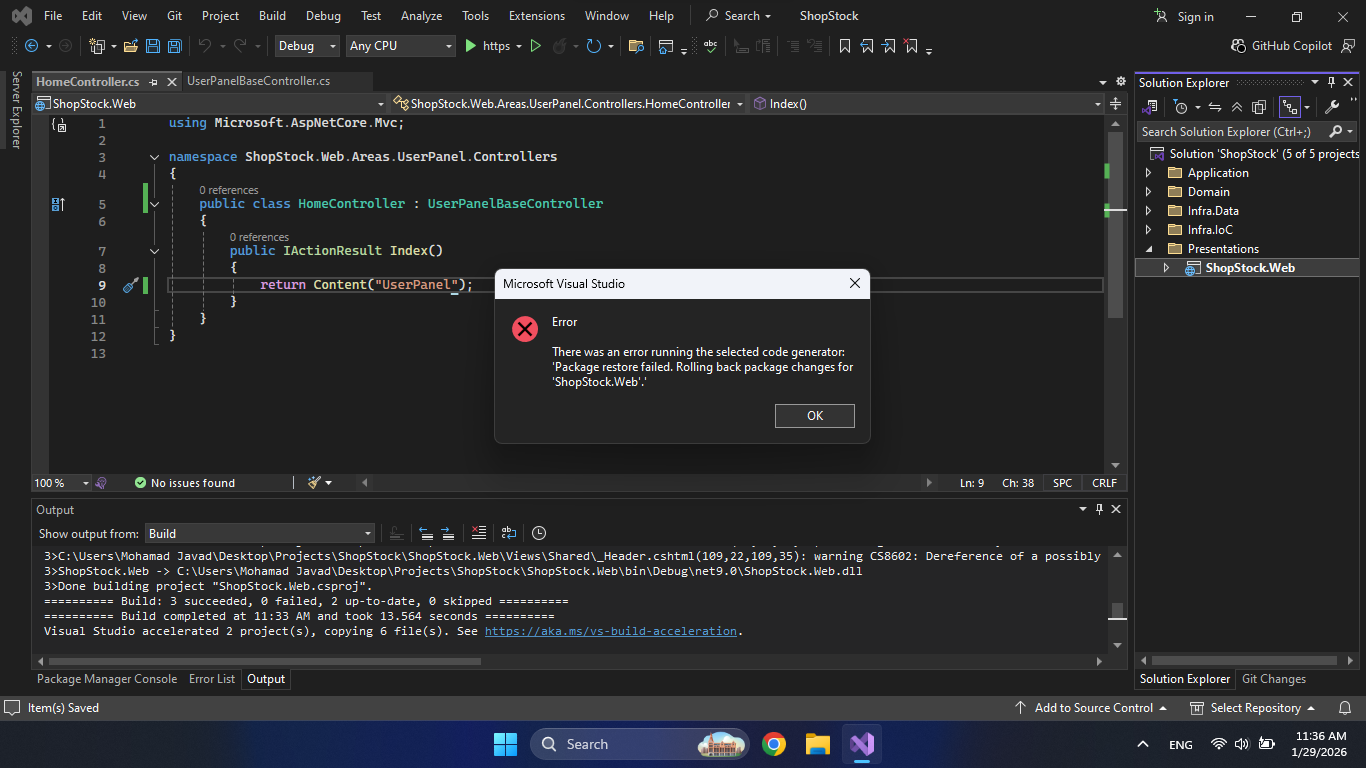
Task: Toggle word wrap in the Output panel
Action: tap(509, 533)
